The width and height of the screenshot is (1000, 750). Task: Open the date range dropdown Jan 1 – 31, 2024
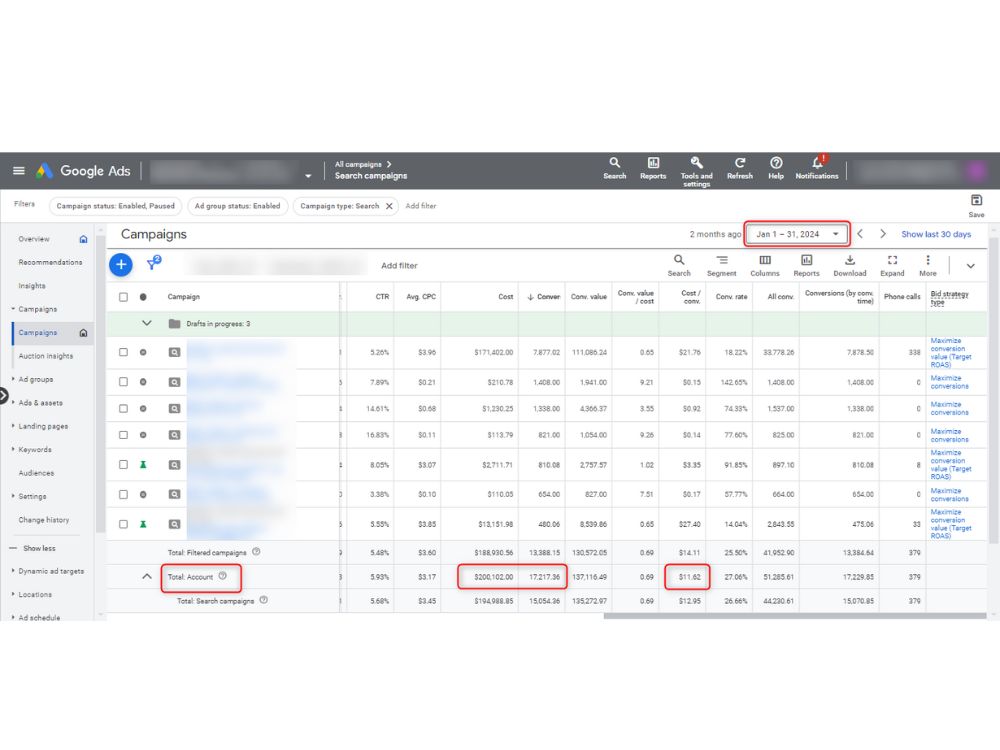pyautogui.click(x=797, y=234)
